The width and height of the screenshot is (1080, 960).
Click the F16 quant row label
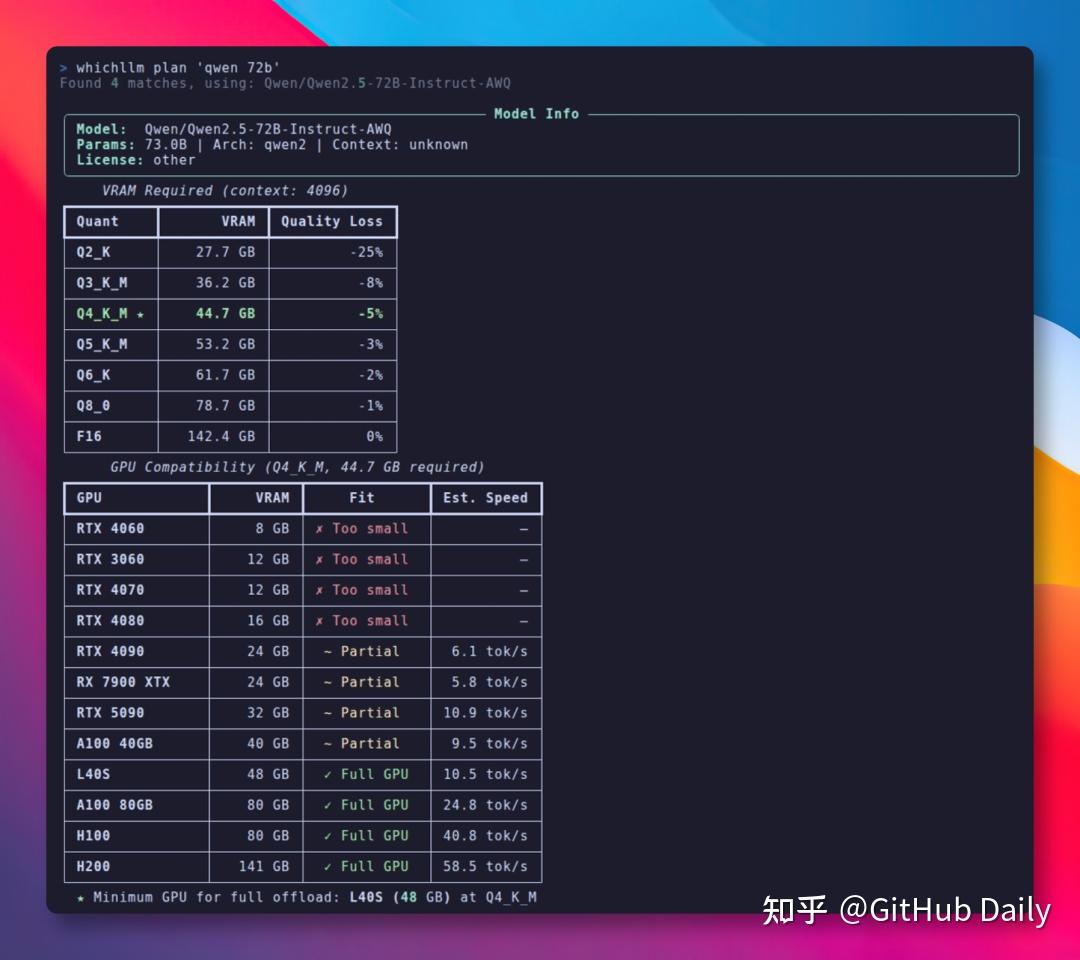(x=89, y=437)
